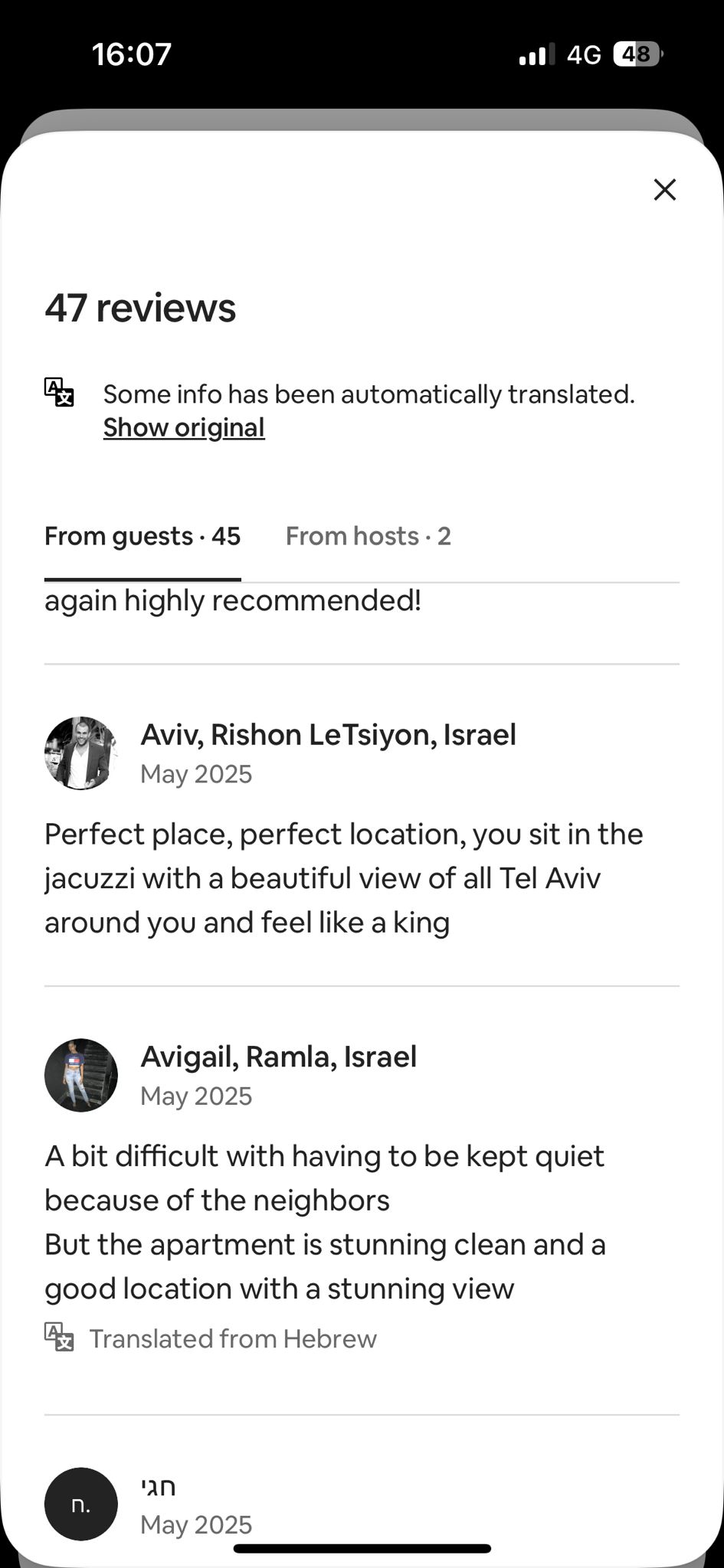Image resolution: width=724 pixels, height=1568 pixels.
Task: Tap reviewer name Aviv, Rishon LeTsiyon
Action: tap(328, 734)
